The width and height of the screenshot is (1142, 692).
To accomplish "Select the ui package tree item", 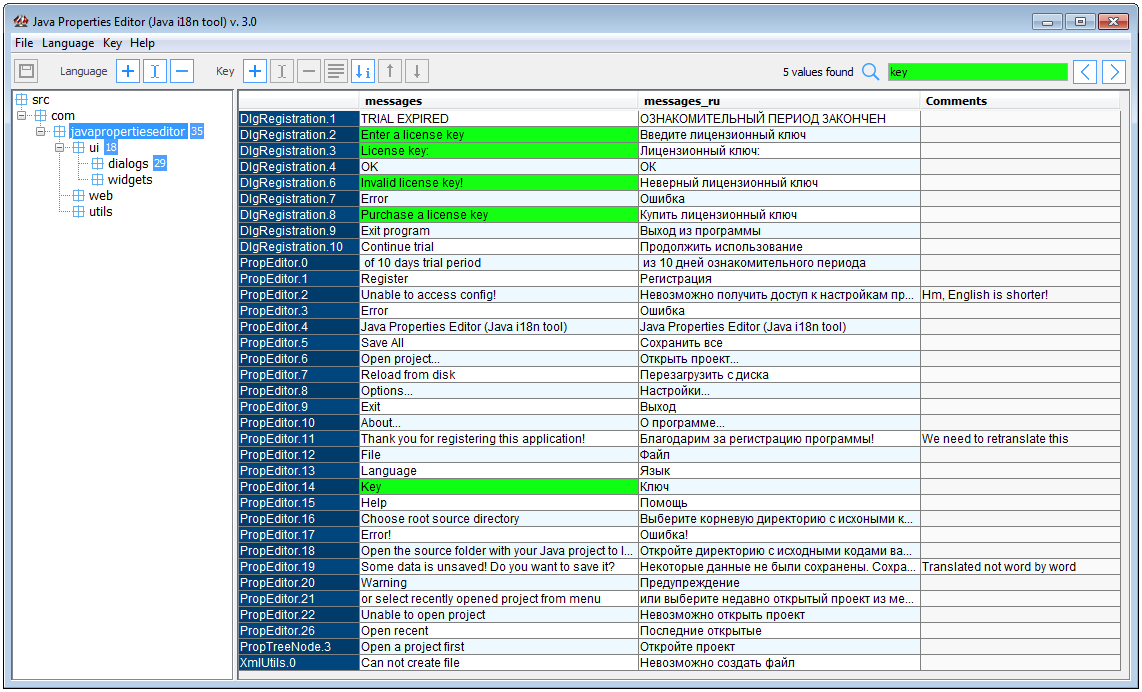I will click(94, 148).
